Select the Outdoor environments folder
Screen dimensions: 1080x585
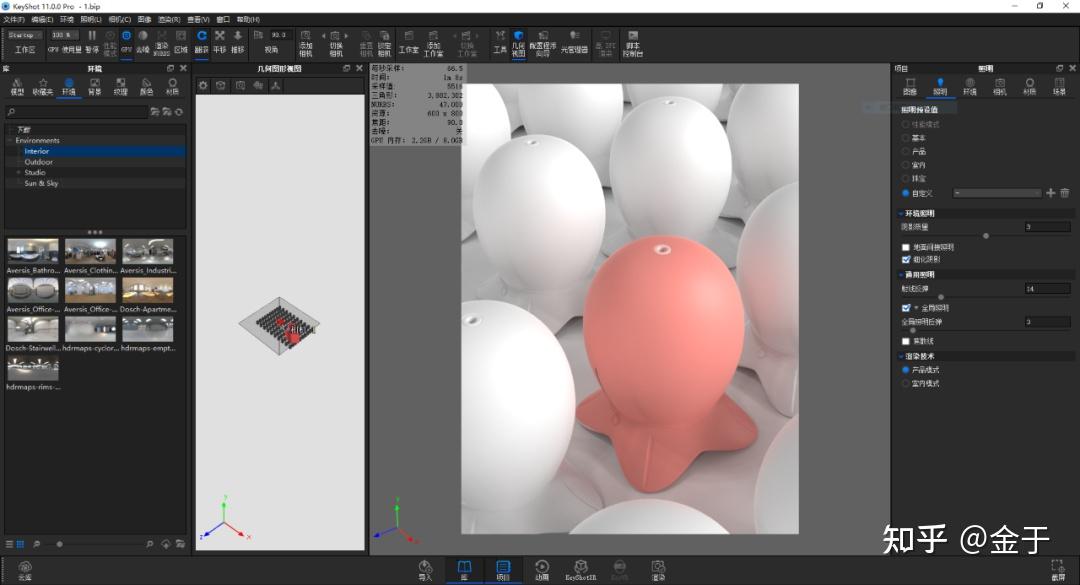39,162
